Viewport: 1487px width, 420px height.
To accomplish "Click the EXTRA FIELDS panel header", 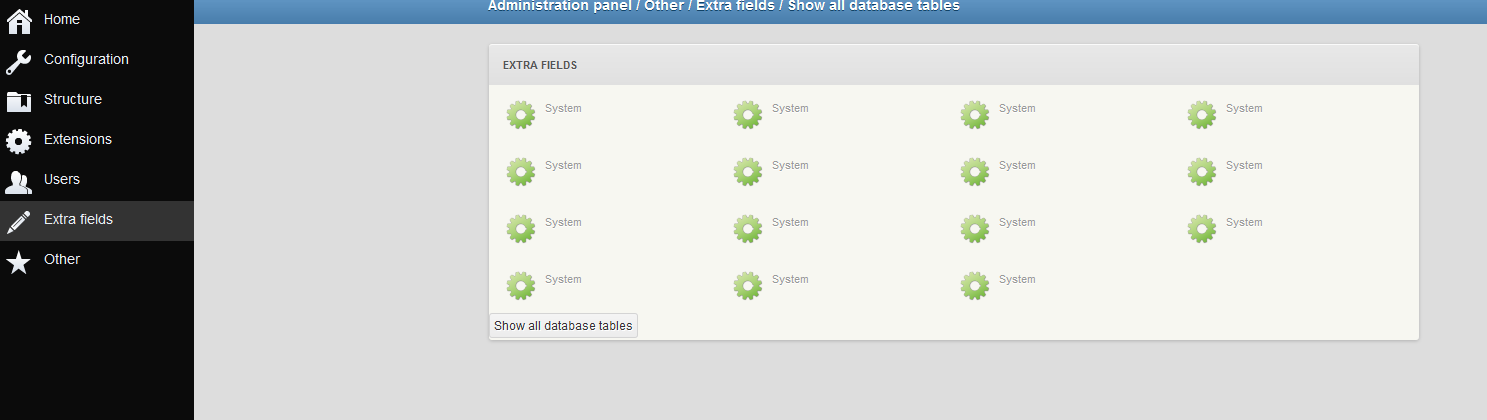I will coord(954,65).
